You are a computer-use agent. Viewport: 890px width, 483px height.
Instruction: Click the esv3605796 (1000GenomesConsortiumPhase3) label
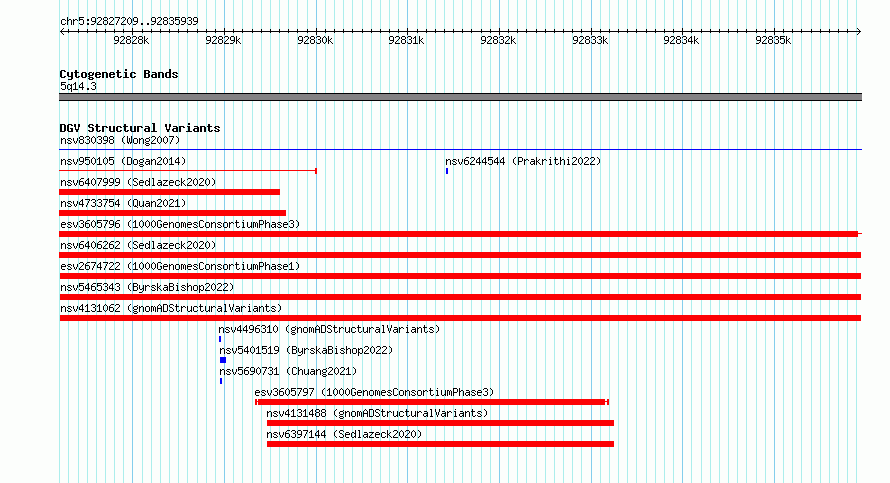[180, 224]
